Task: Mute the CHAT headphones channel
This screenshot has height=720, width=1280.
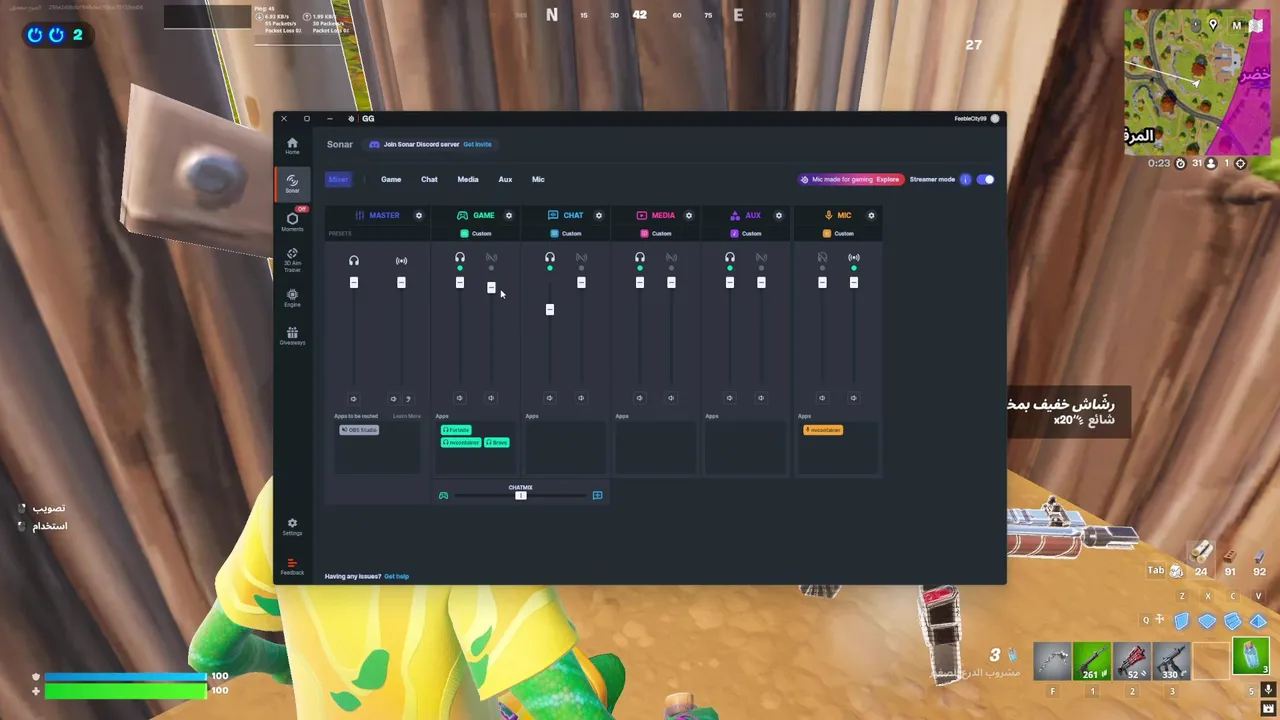Action: click(x=549, y=398)
